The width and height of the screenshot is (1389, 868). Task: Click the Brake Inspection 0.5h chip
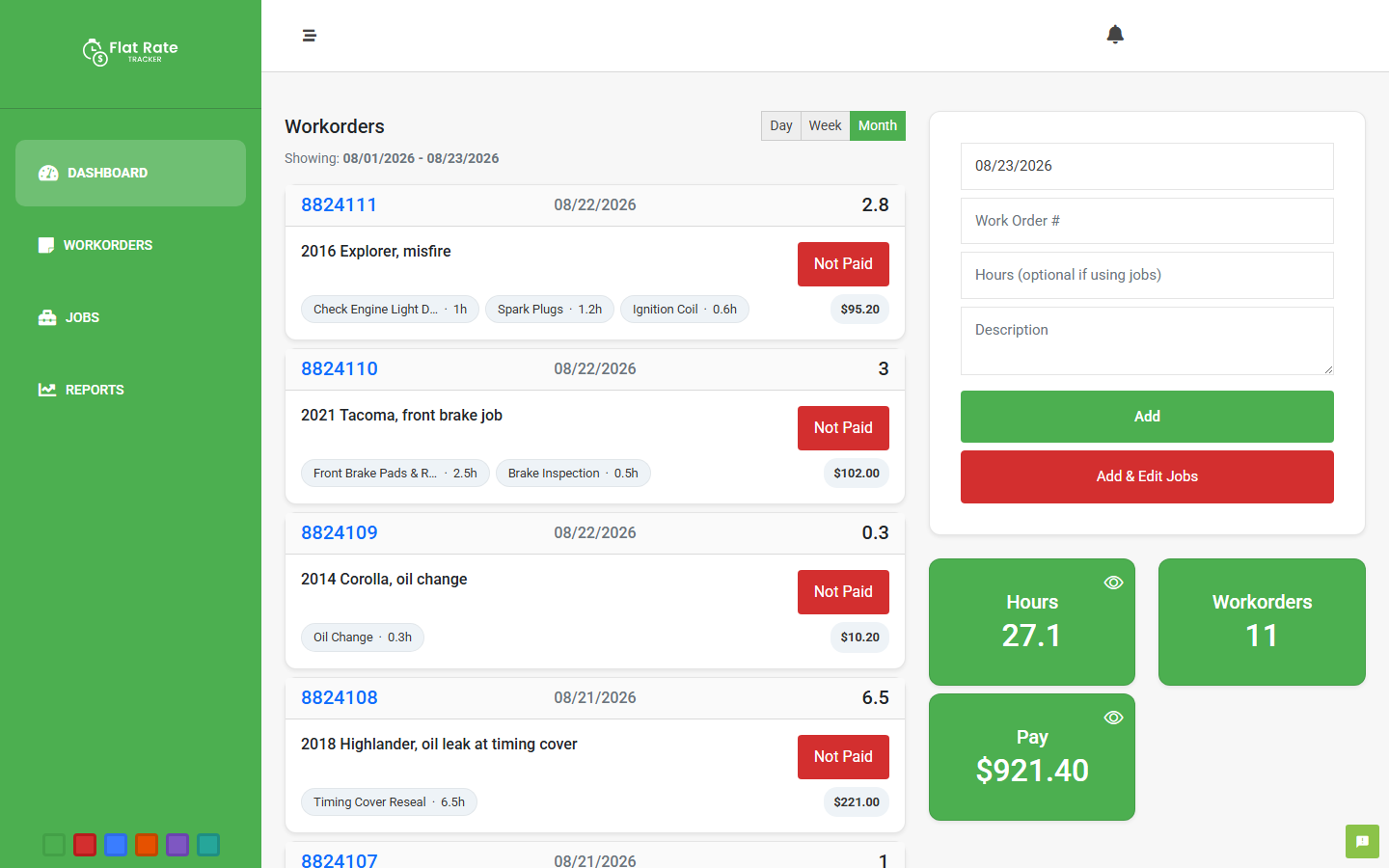[573, 474]
